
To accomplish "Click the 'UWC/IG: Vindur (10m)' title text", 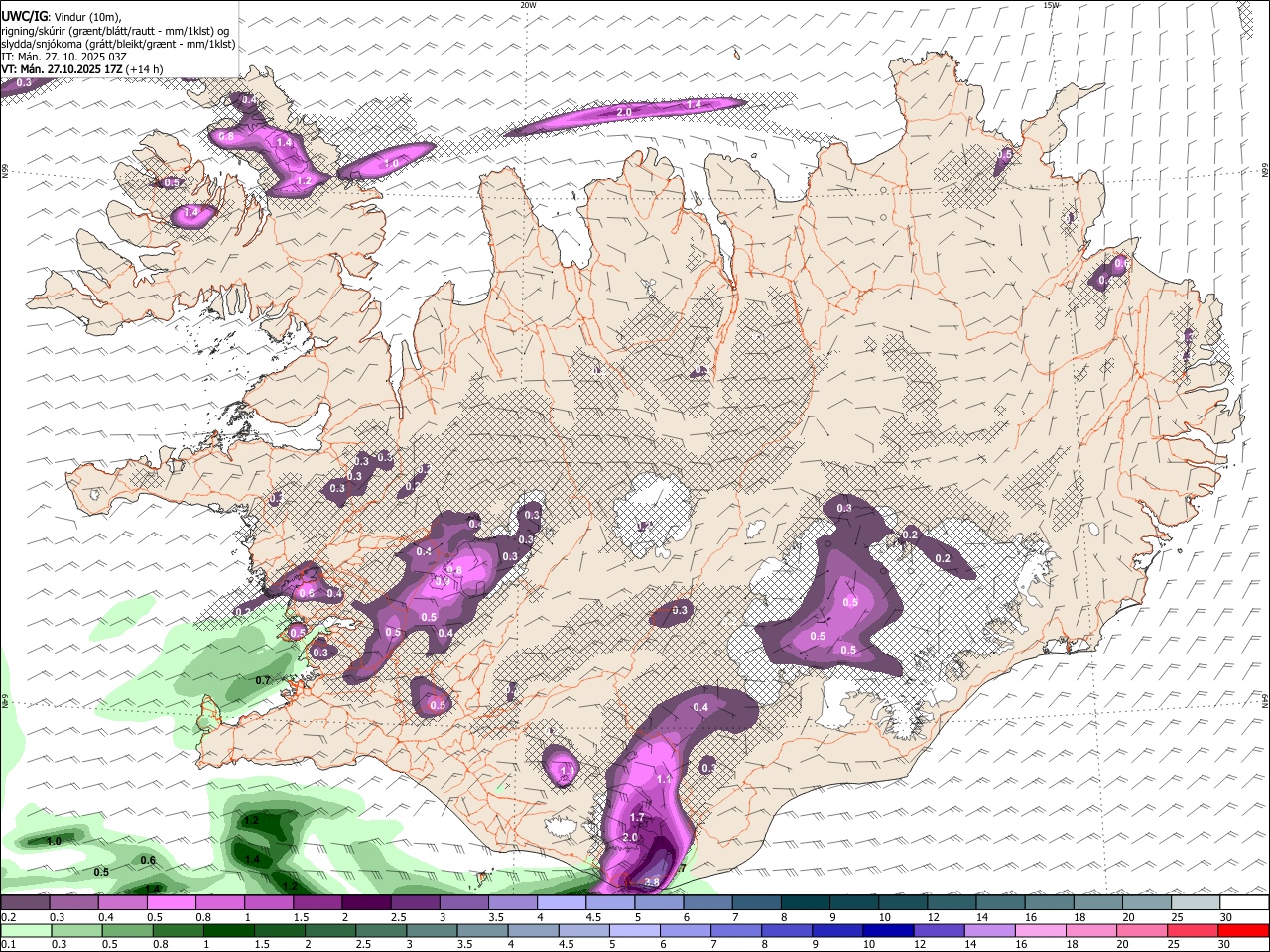I will point(61,17).
